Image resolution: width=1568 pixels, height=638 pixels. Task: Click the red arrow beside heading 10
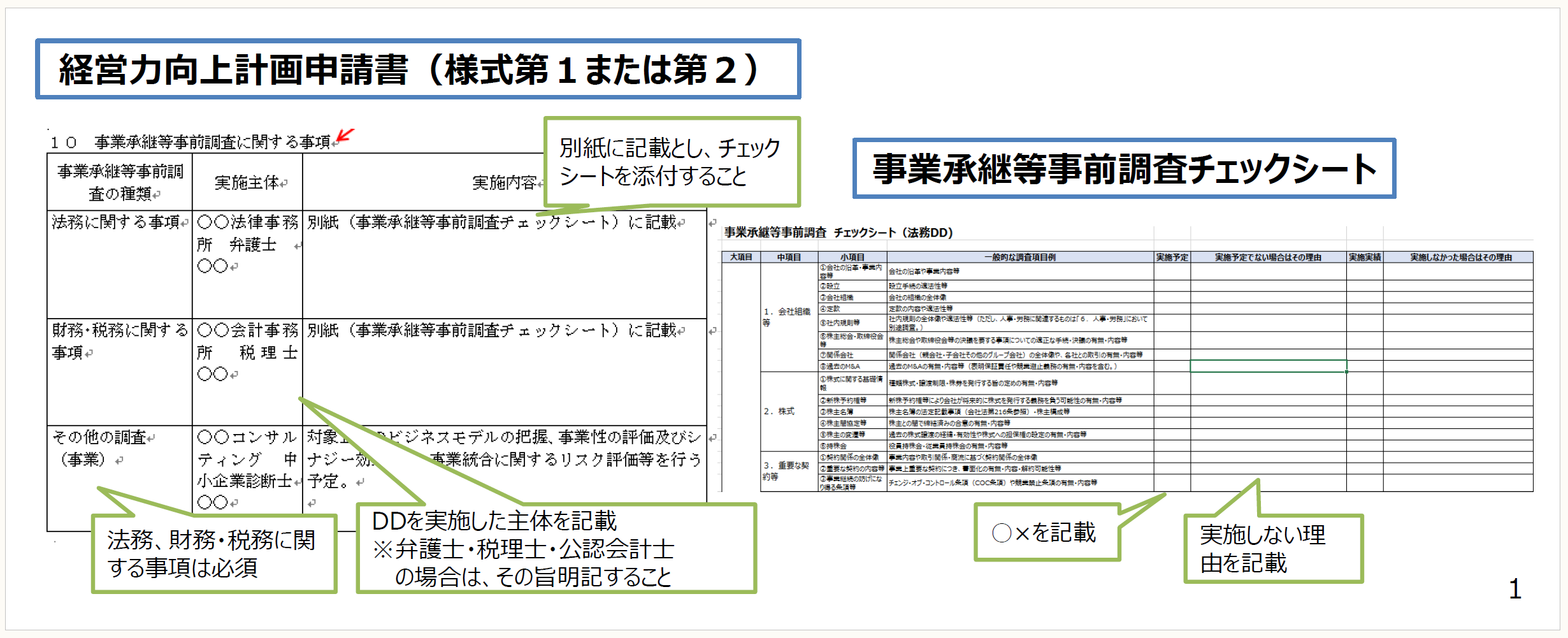[345, 135]
